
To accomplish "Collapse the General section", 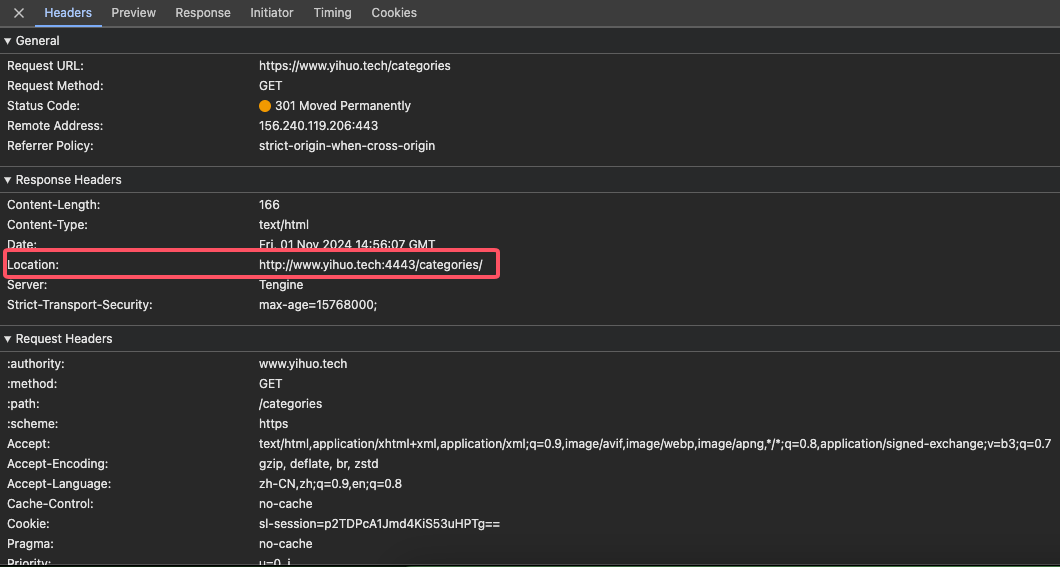I will pyautogui.click(x=9, y=41).
